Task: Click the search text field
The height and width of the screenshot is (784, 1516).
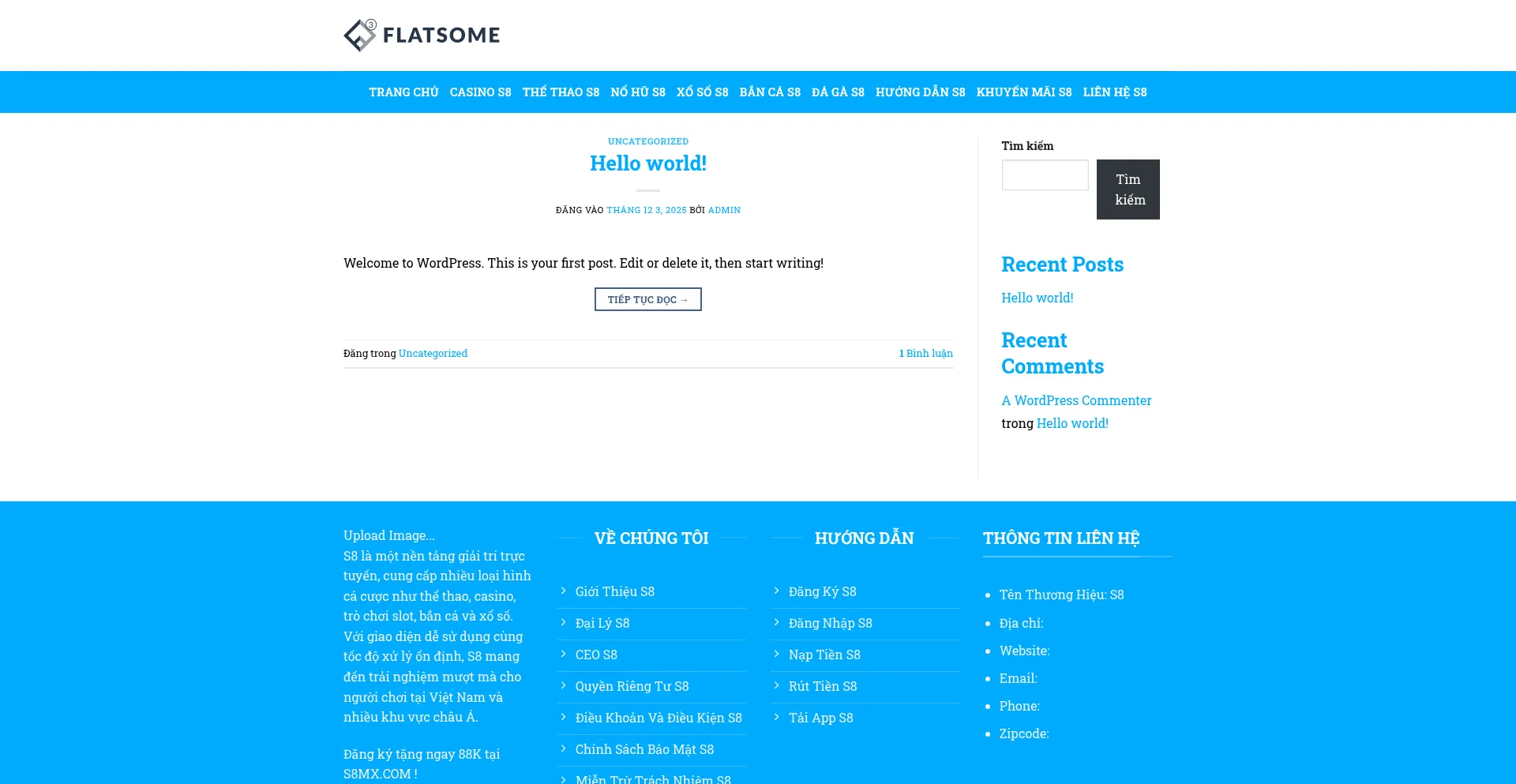Action: pyautogui.click(x=1045, y=175)
